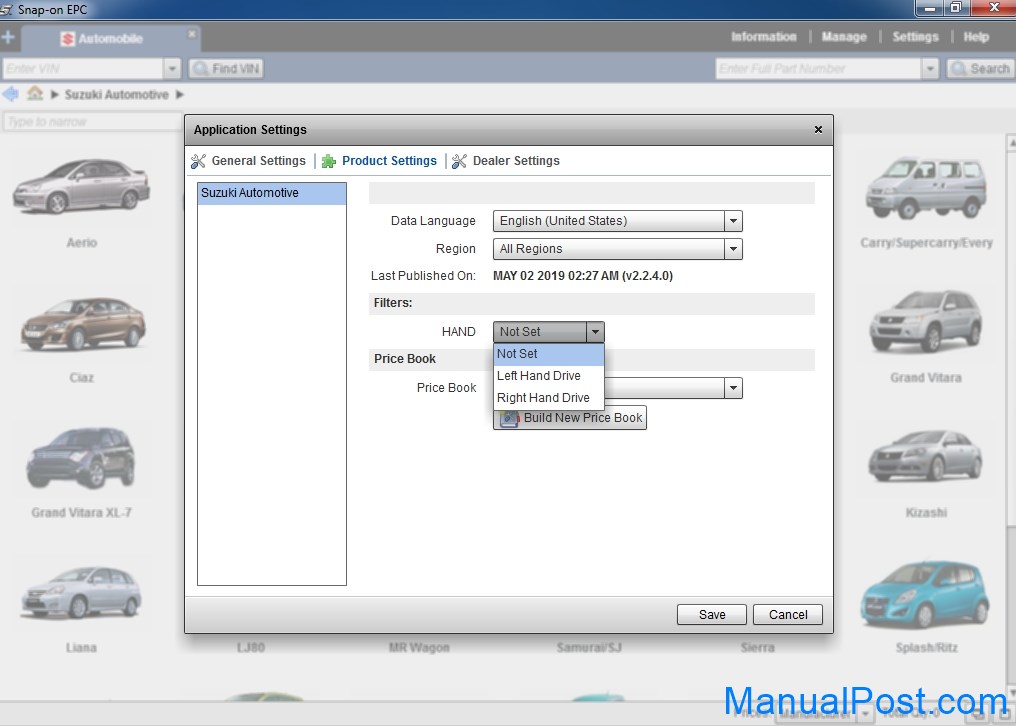Open the Dealer Settings tab

click(x=516, y=161)
